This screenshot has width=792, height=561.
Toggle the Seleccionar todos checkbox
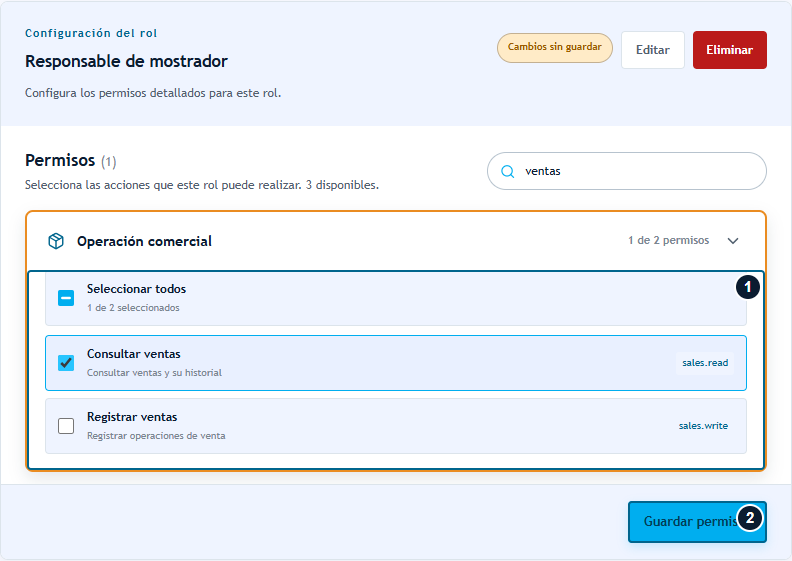(x=66, y=298)
